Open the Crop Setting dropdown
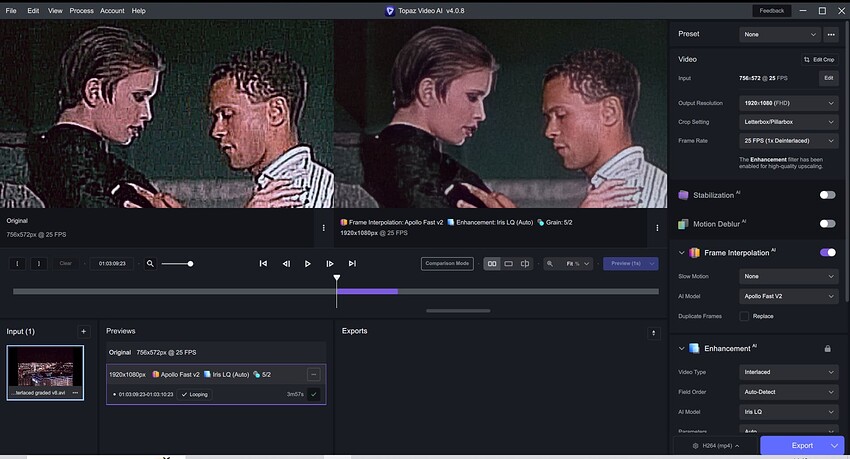Image resolution: width=850 pixels, height=459 pixels. pos(788,122)
